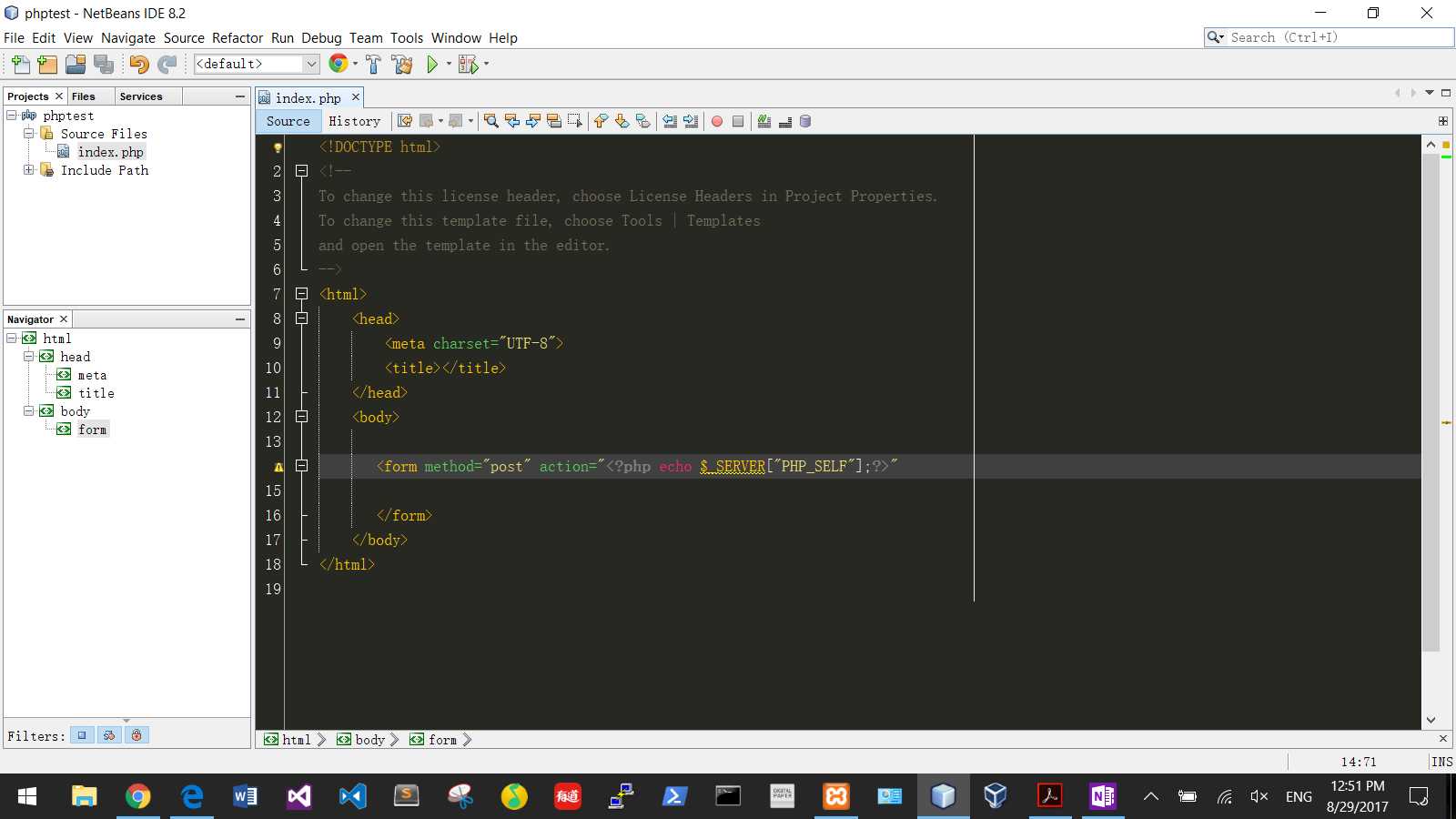
Task: Open the Tools menu
Action: [x=407, y=38]
